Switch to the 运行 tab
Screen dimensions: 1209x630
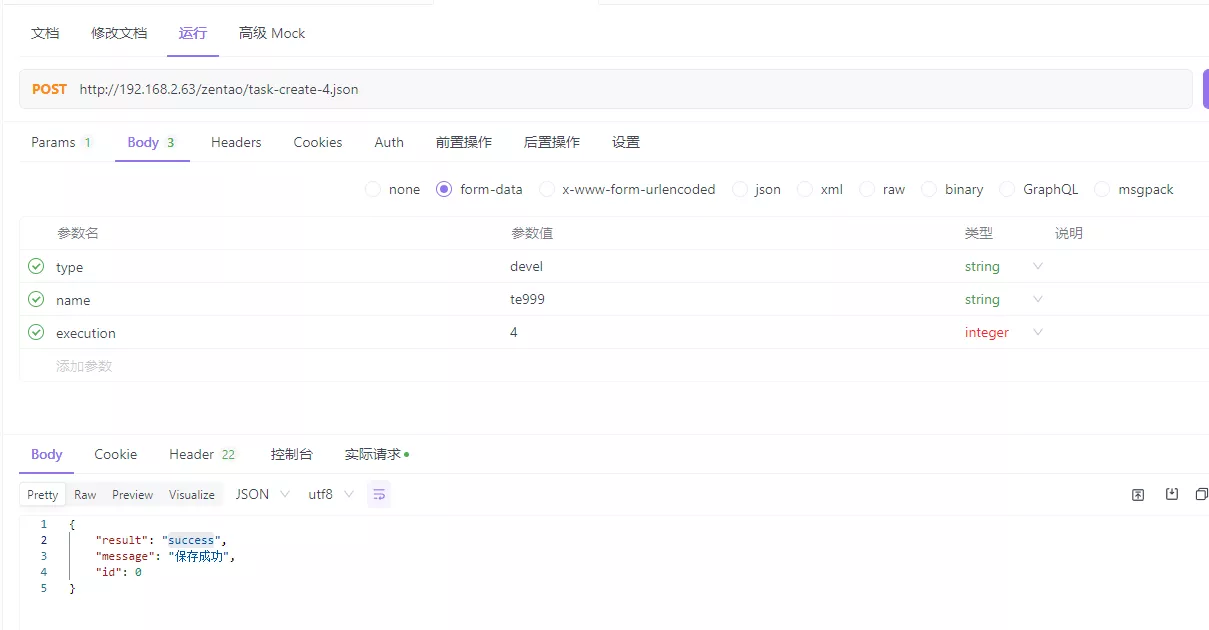click(193, 33)
